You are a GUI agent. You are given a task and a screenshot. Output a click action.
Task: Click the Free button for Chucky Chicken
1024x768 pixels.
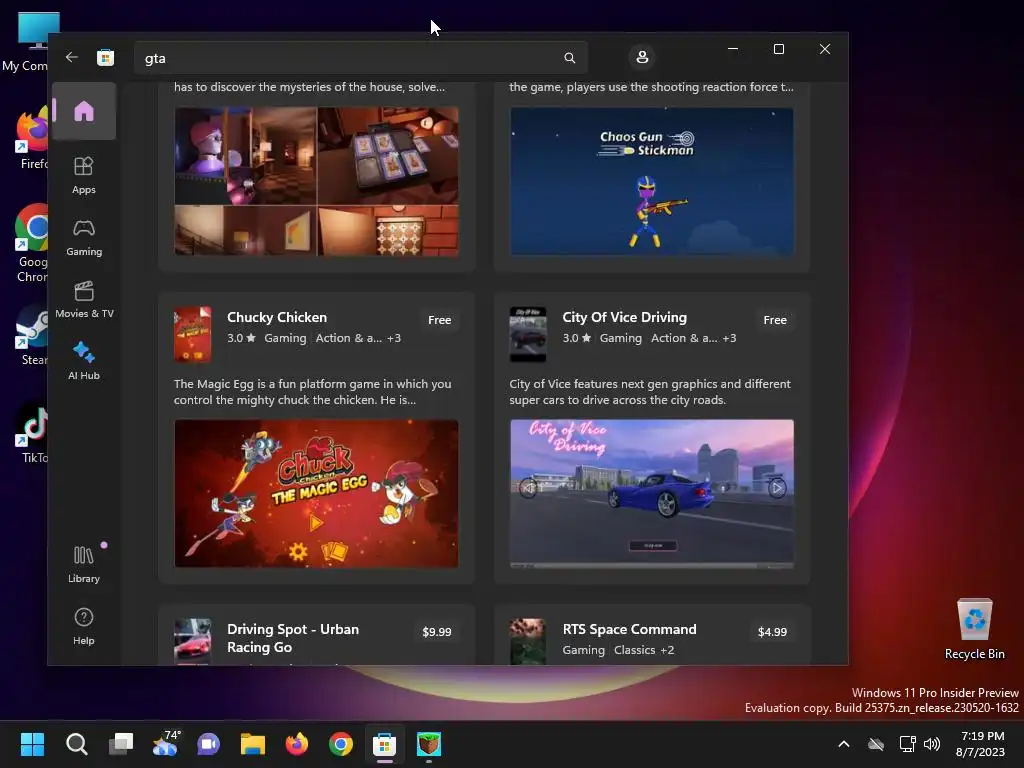[x=440, y=320]
